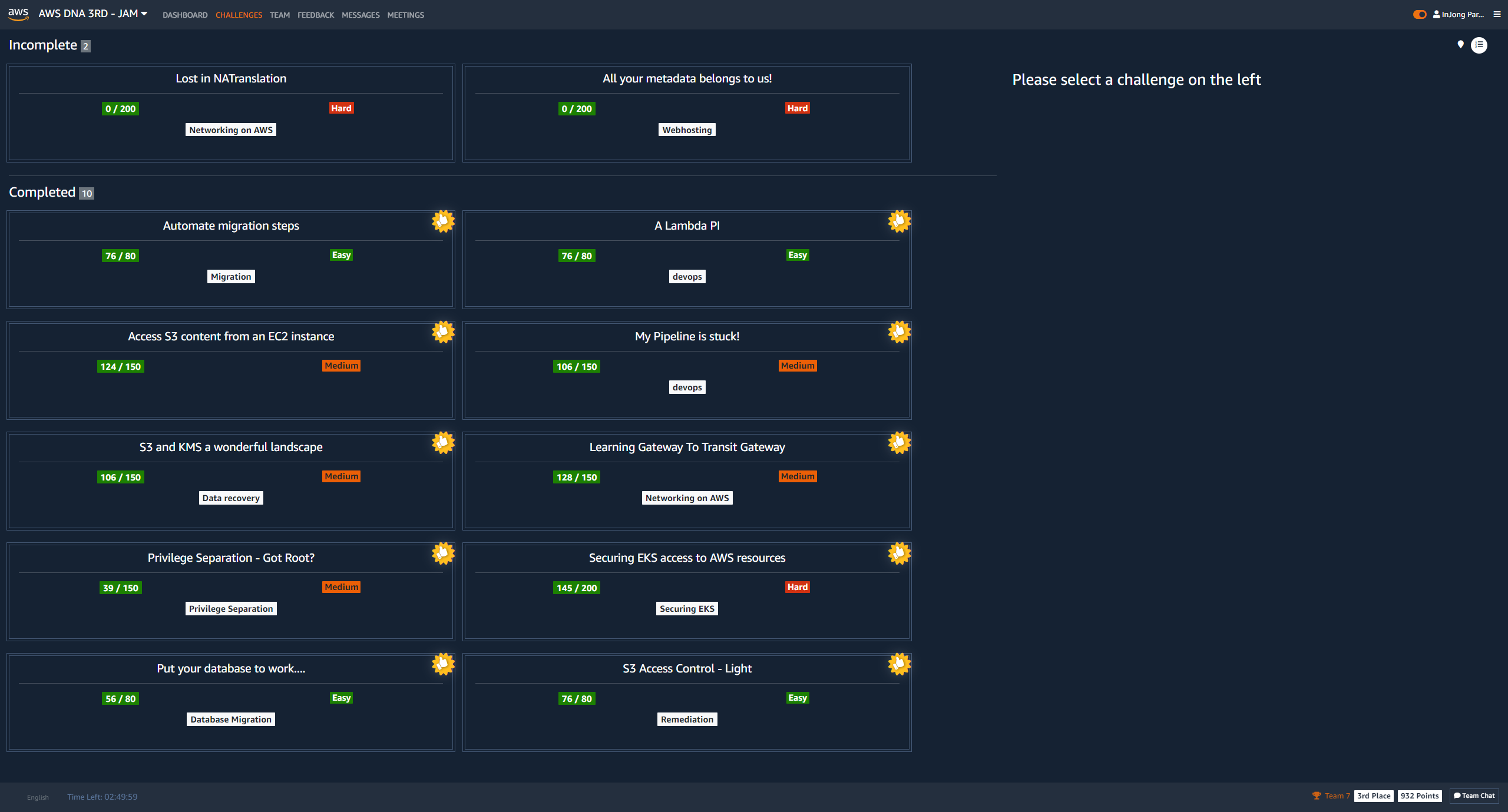Click thumbs-up badge on Privilege Separation card
Screen dimensions: 1508x812
coord(443,554)
